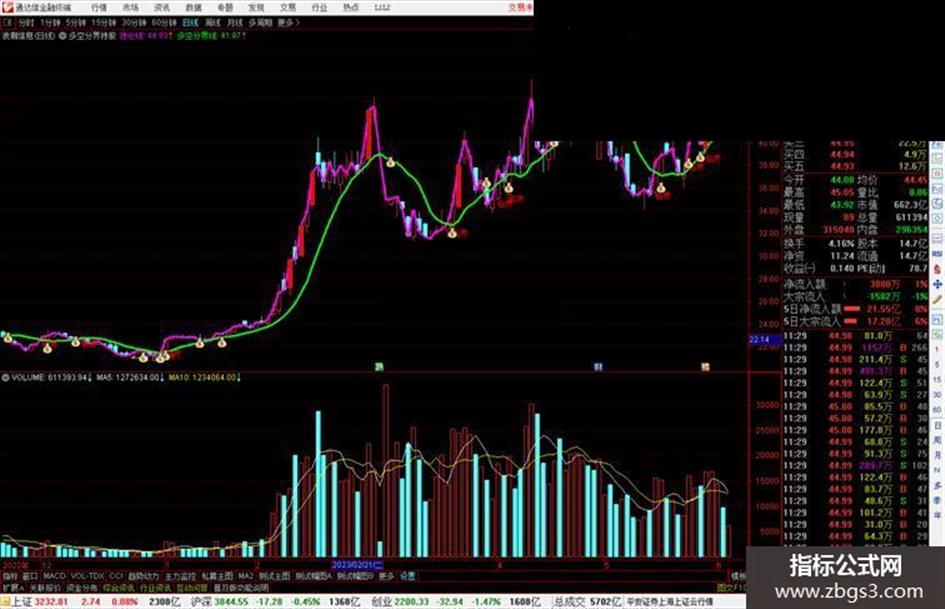The image size is (945, 609).
Task: Switch chart to 分时 period
Action: coord(26,22)
